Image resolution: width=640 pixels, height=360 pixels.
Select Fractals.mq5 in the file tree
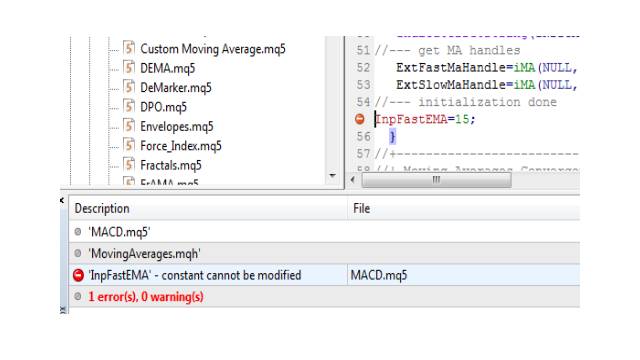[171, 165]
